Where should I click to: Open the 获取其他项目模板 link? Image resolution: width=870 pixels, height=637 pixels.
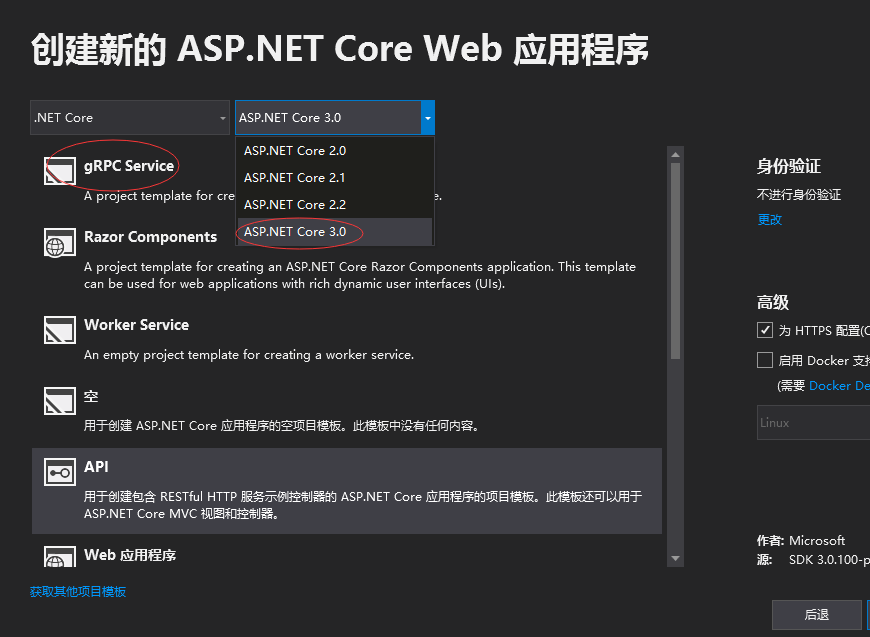point(78,592)
